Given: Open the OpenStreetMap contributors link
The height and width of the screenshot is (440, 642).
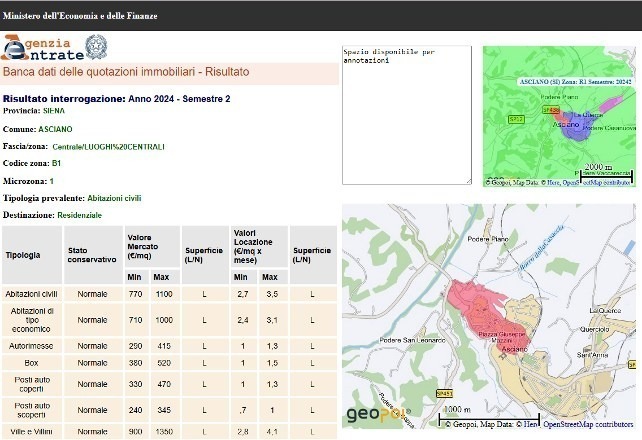Looking at the screenshot, I should [586, 424].
